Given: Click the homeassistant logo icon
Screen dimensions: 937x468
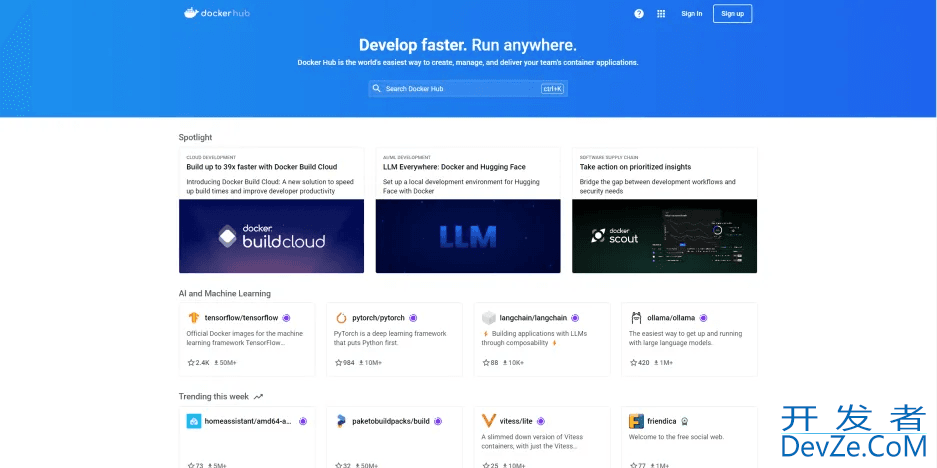Looking at the screenshot, I should (194, 421).
